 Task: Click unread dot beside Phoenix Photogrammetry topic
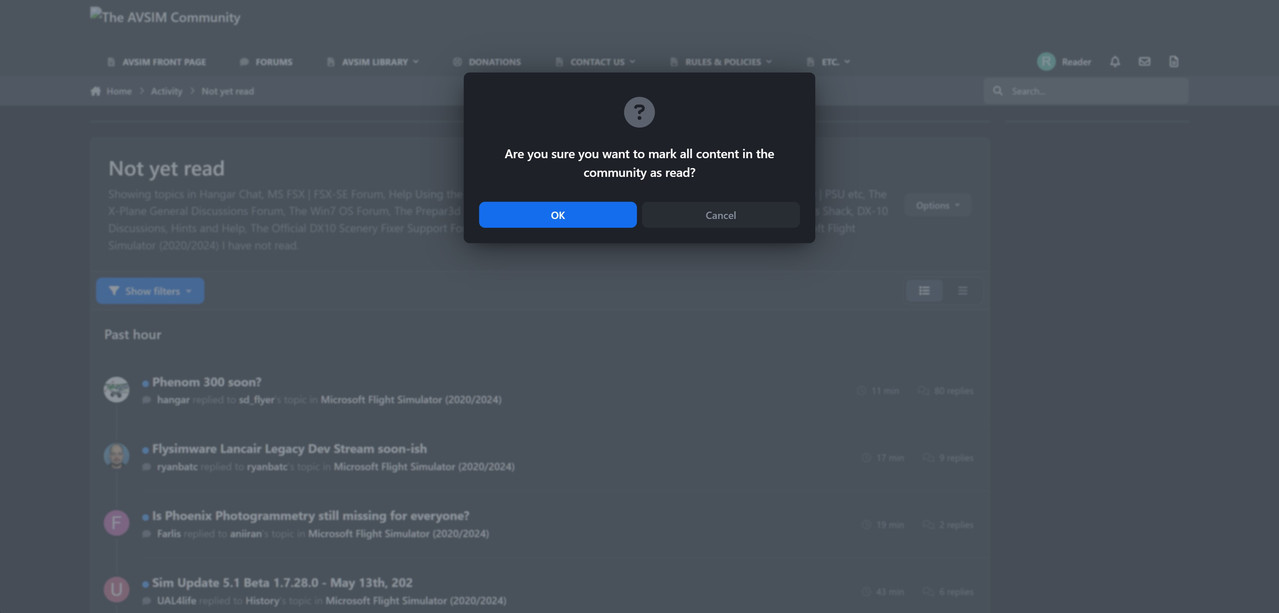pos(145,517)
